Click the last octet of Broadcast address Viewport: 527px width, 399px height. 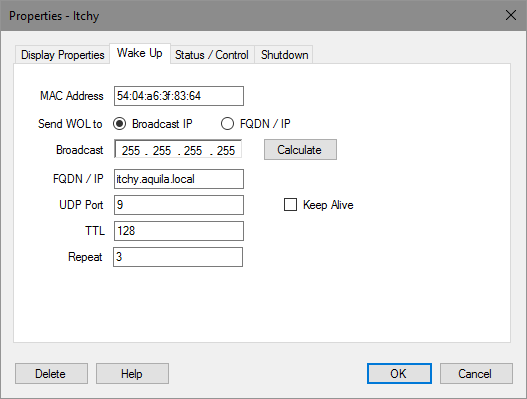click(226, 151)
